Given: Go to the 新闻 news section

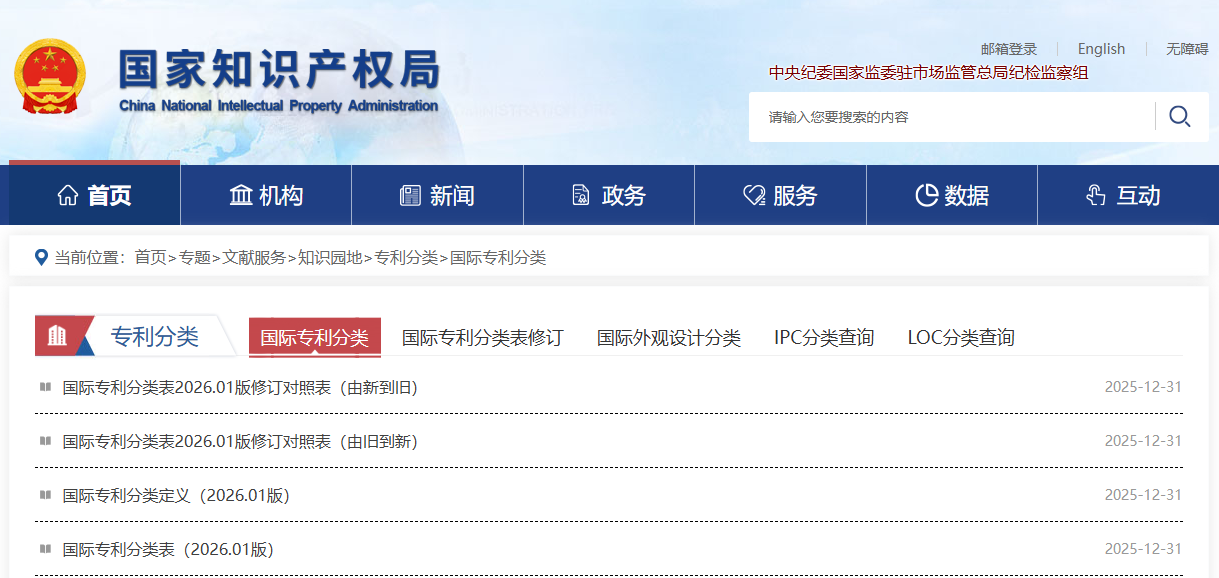Looking at the screenshot, I should 437,196.
